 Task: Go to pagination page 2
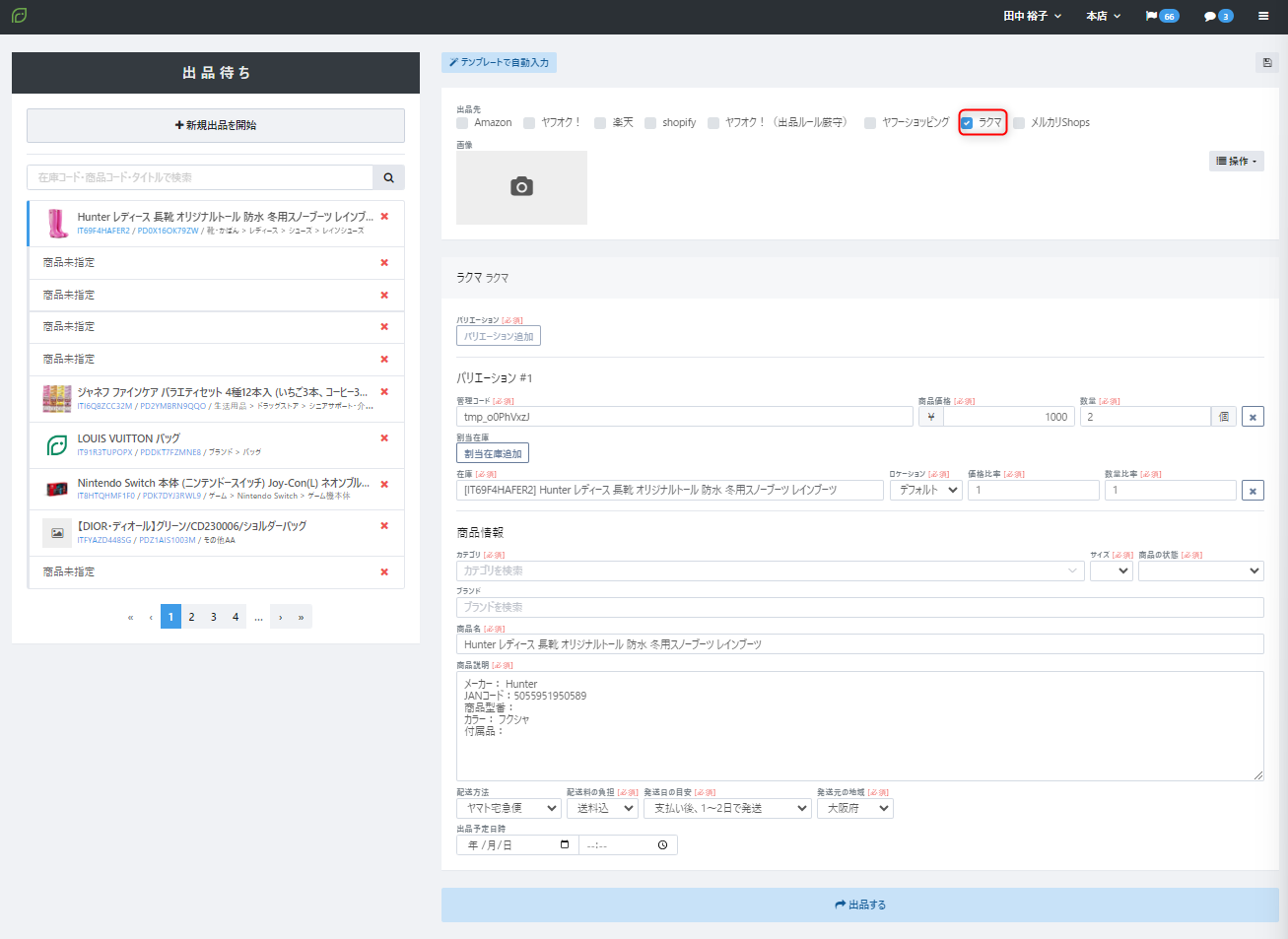191,617
